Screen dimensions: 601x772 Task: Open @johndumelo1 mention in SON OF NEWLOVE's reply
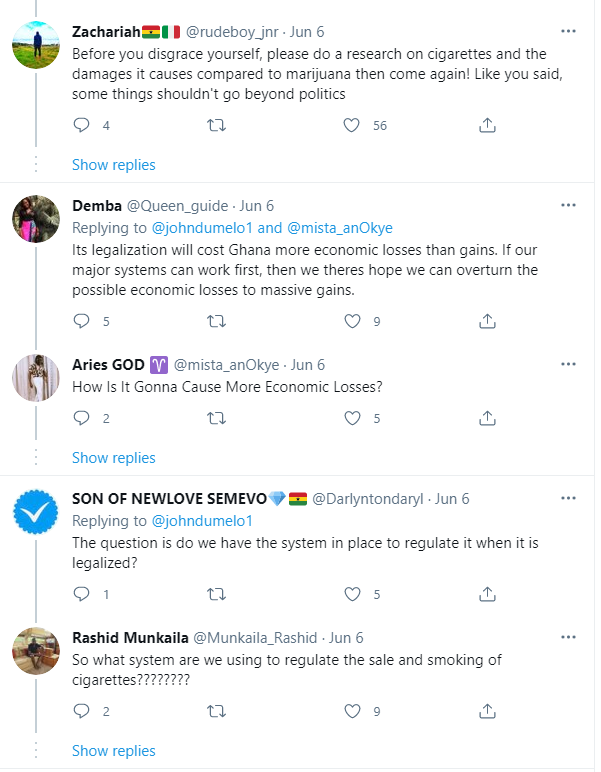[202, 520]
